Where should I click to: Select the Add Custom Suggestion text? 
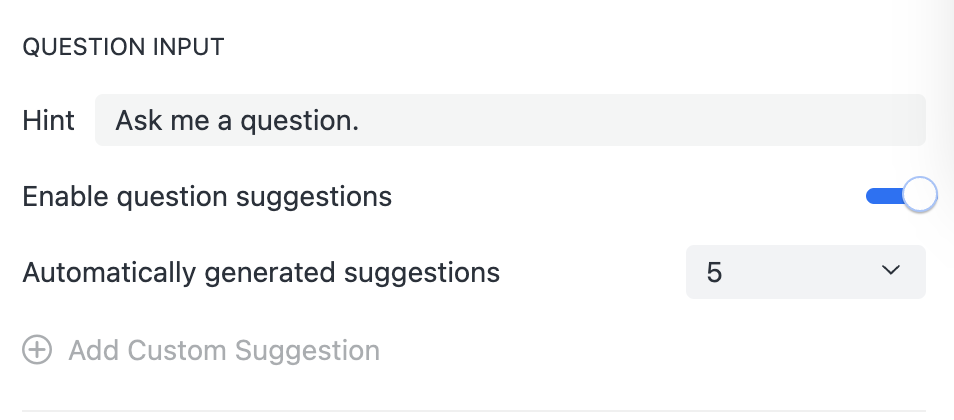[224, 350]
